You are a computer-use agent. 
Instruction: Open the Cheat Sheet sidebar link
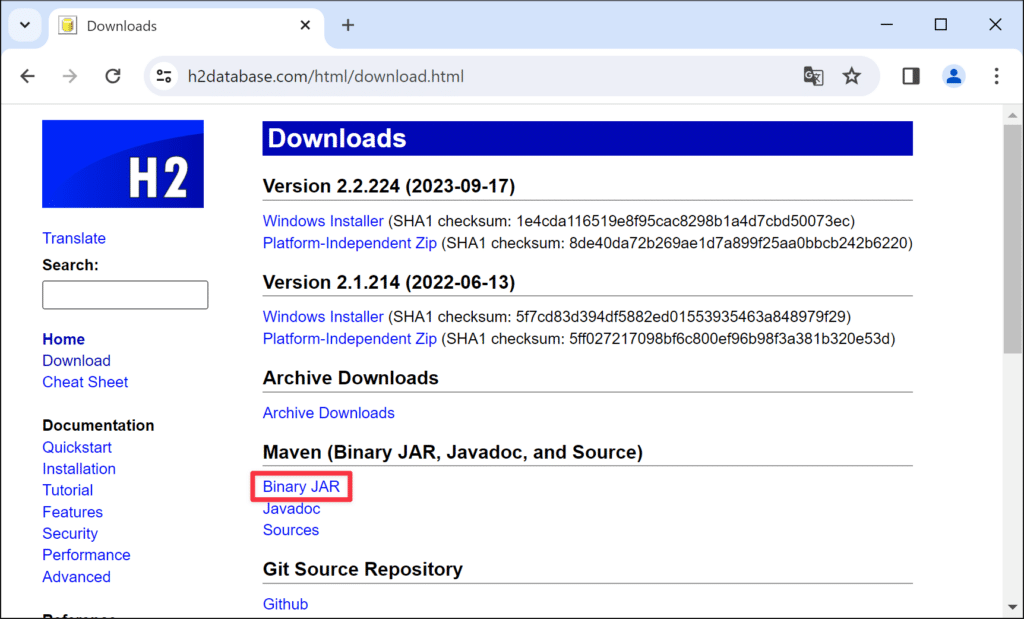(85, 382)
